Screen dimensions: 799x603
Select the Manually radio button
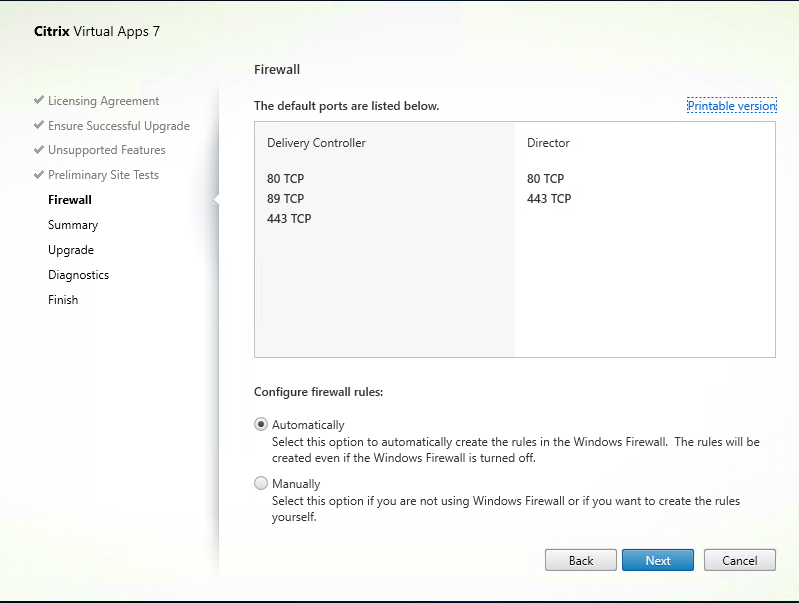point(261,483)
